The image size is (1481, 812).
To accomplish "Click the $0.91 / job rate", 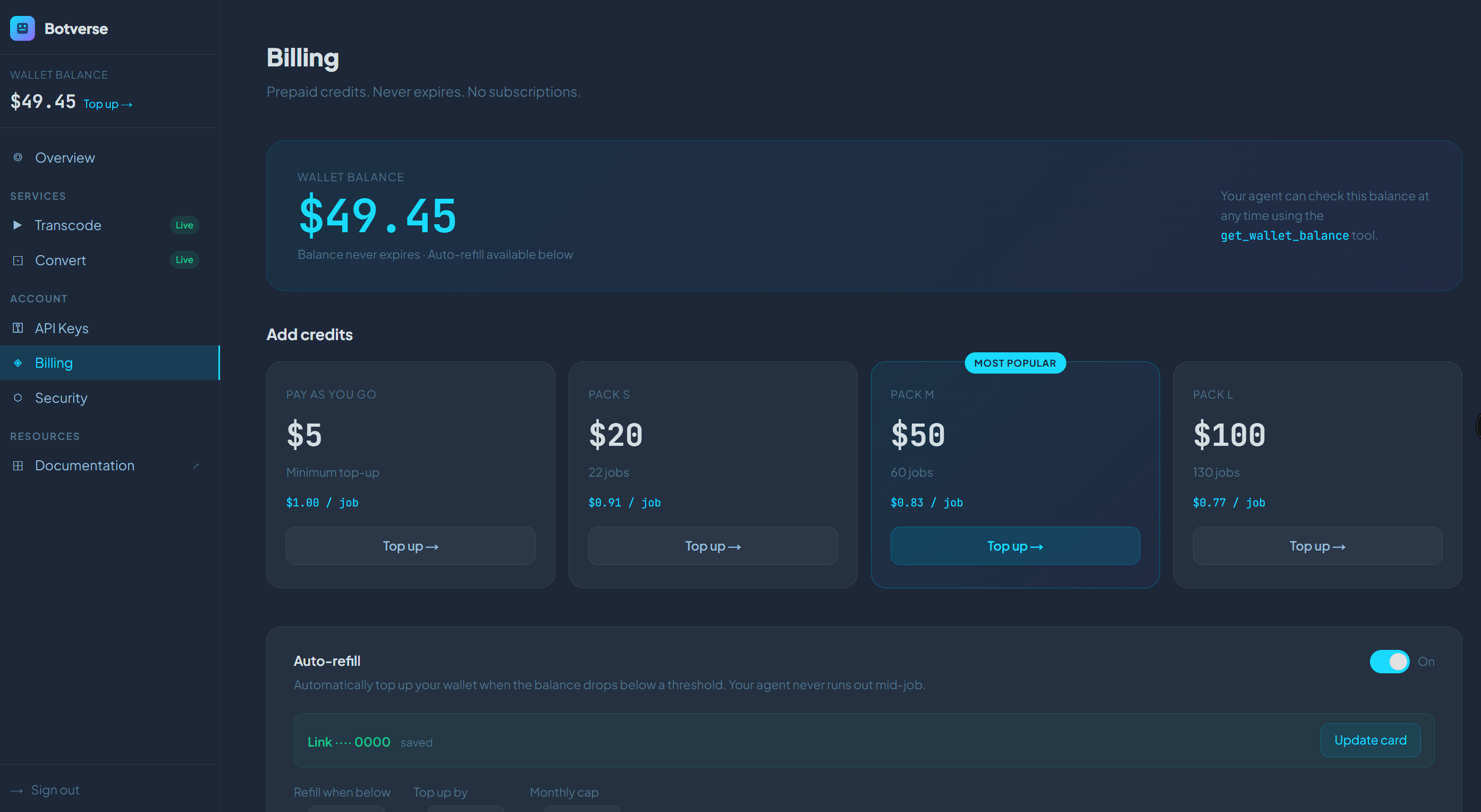I will [x=624, y=503].
